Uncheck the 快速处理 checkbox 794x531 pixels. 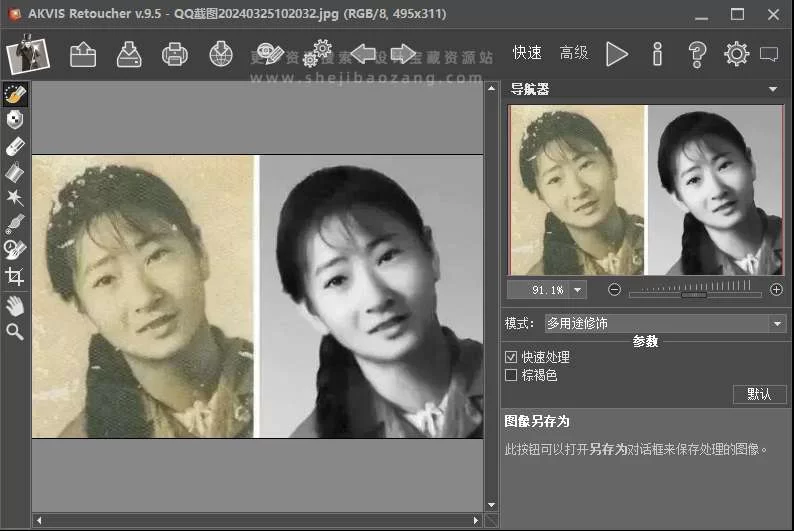[511, 357]
